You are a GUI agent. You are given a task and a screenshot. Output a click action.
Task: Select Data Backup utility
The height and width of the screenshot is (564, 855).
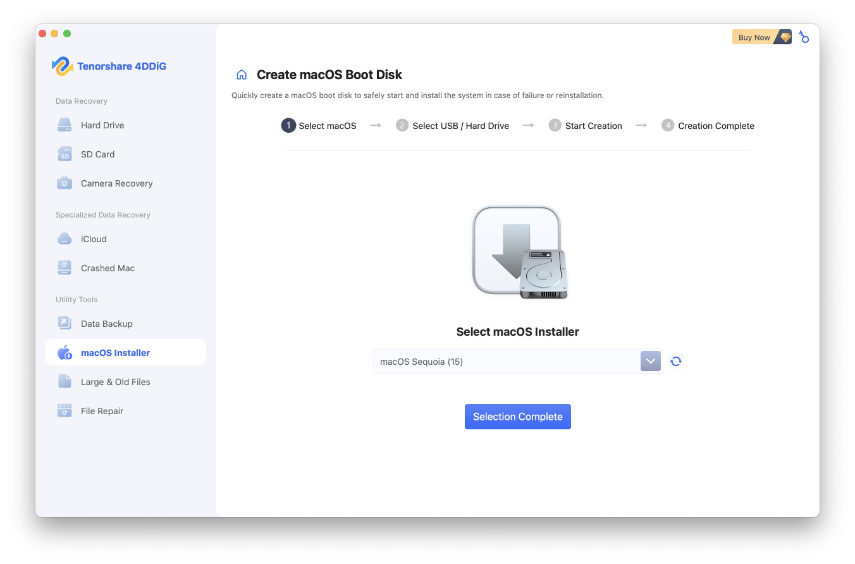(126, 323)
